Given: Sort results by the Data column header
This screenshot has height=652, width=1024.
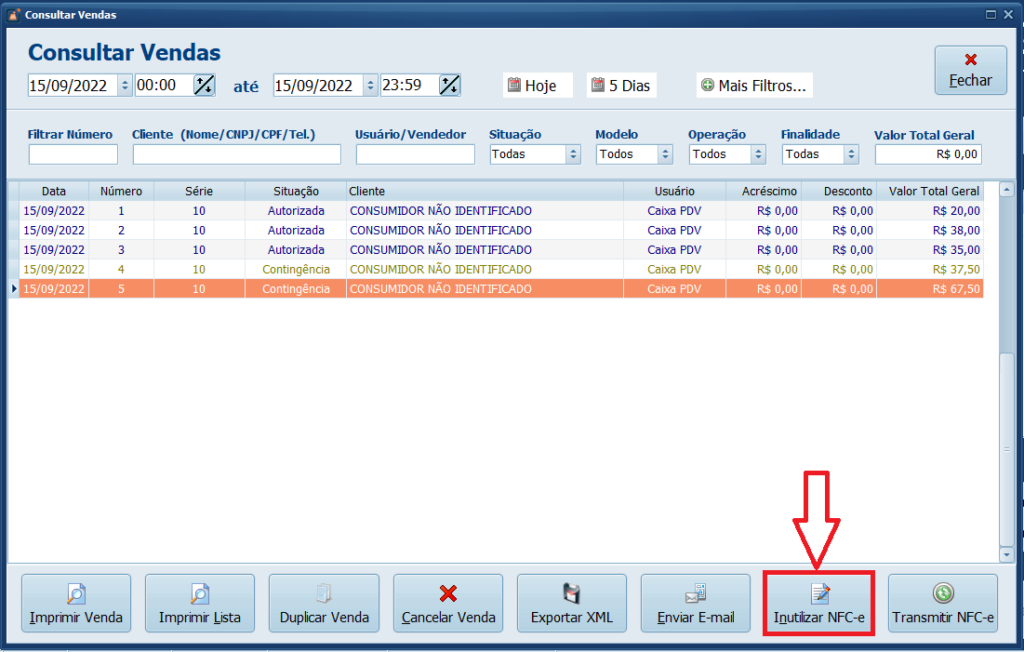Looking at the screenshot, I should 54,191.
